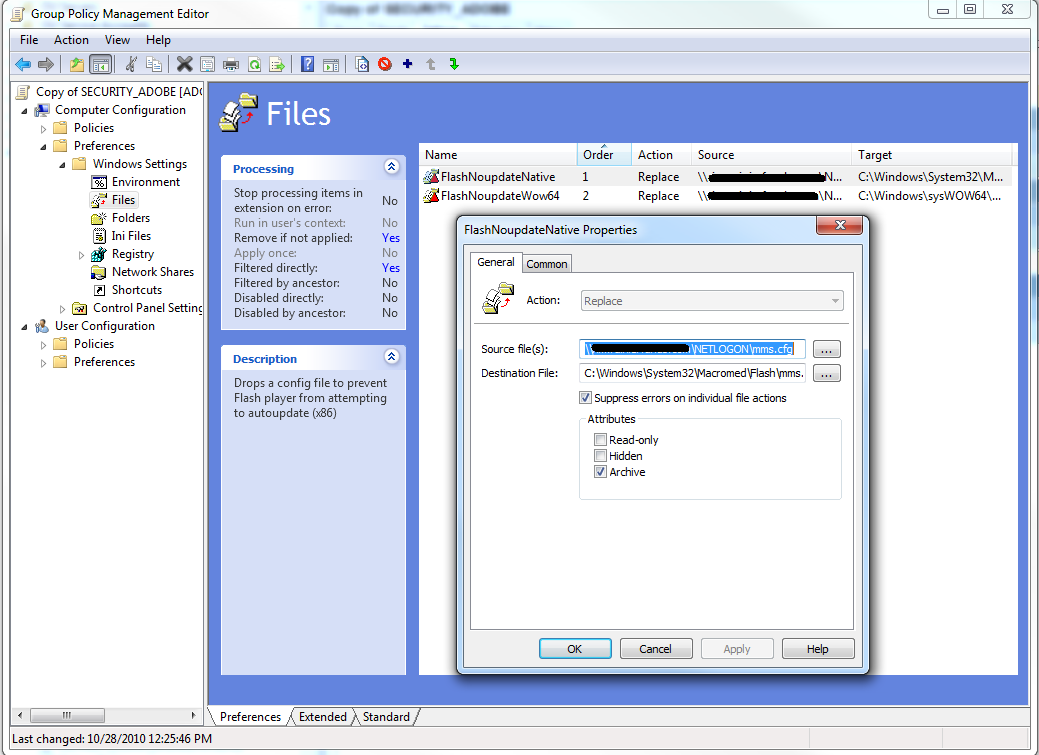The width and height of the screenshot is (1039, 755).
Task: Click the Display XML toolbar icon
Action: (362, 64)
